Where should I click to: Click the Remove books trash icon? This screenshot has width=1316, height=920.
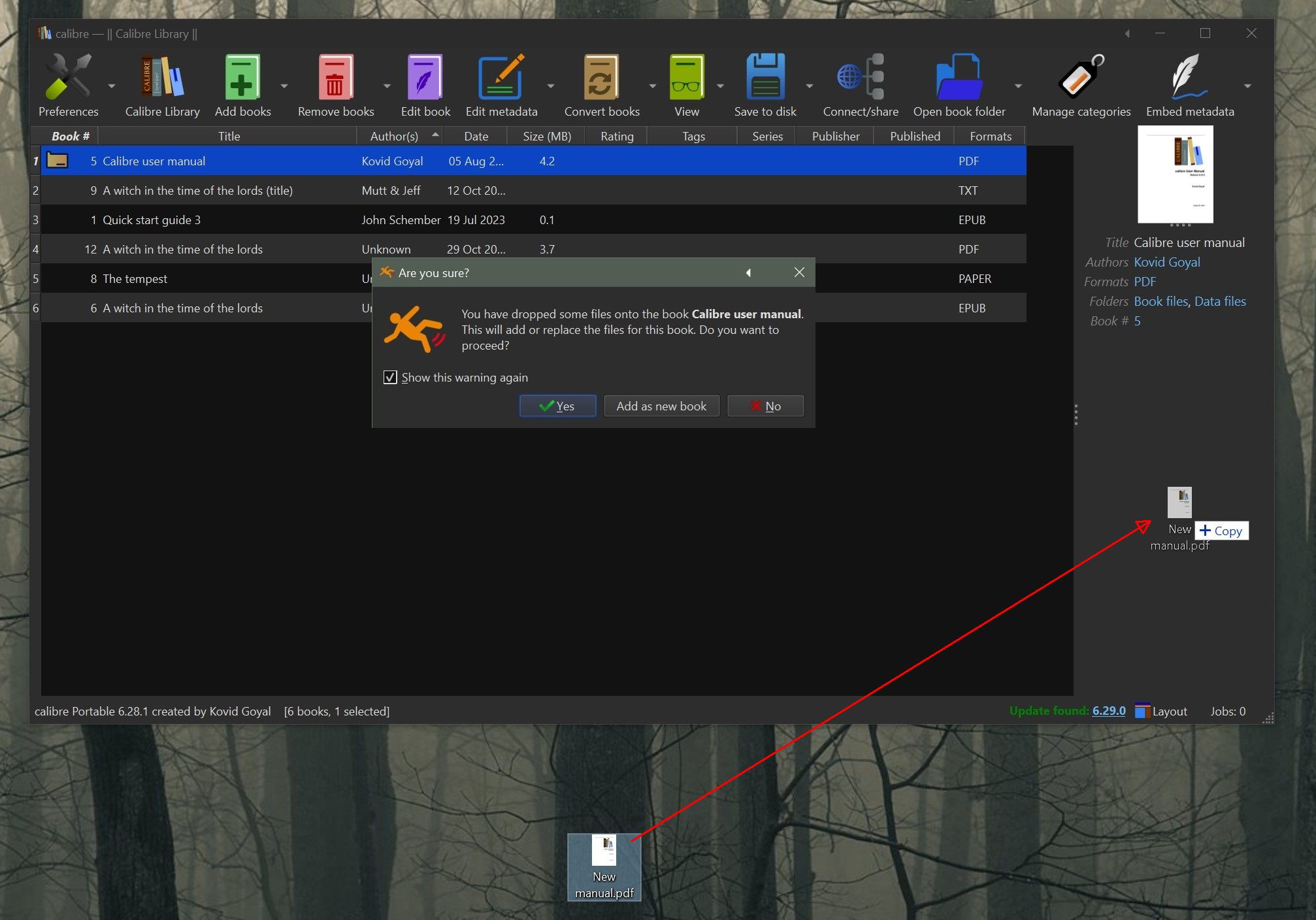click(335, 76)
